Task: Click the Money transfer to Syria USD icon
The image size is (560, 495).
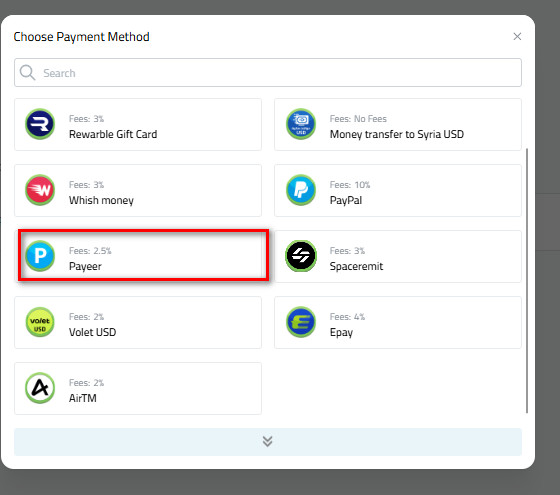Action: click(x=301, y=124)
